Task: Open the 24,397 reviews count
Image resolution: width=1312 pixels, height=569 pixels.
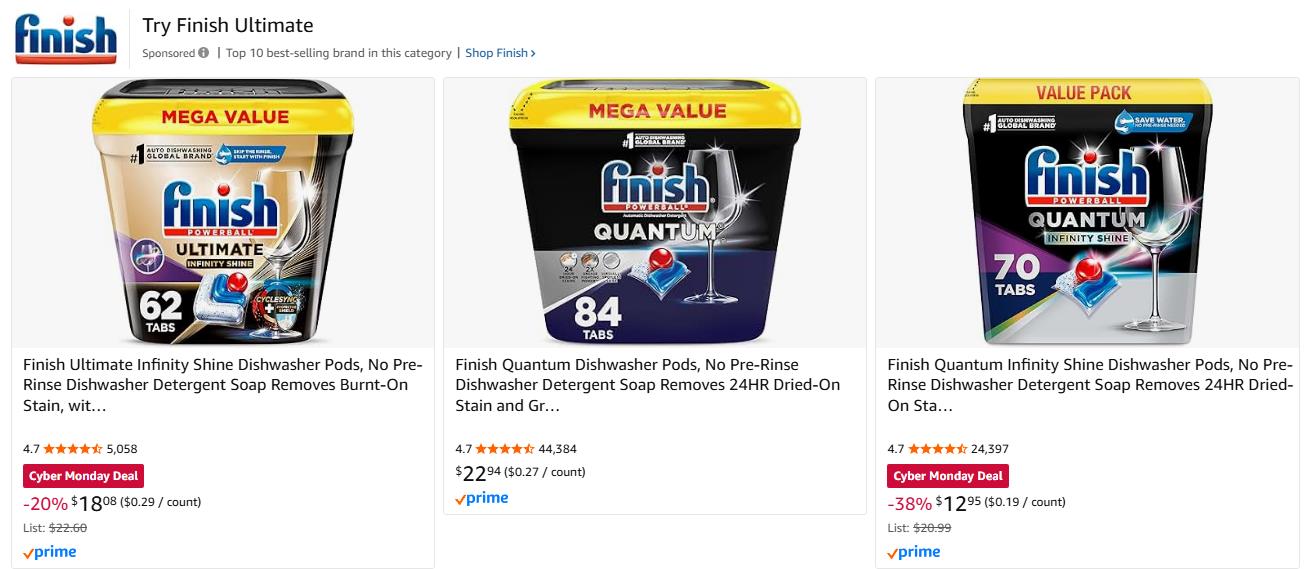Action: [989, 449]
